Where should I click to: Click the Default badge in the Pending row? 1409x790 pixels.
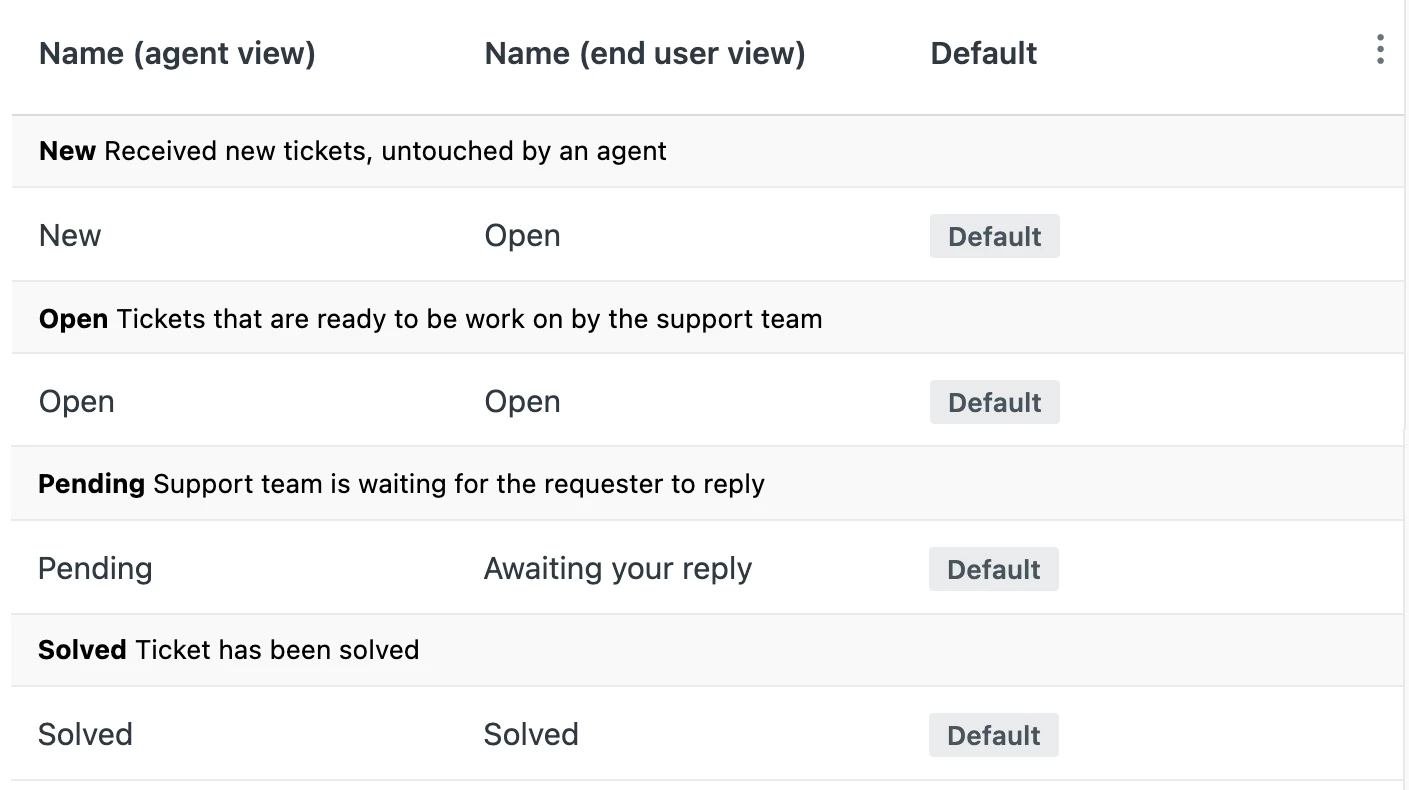point(993,569)
